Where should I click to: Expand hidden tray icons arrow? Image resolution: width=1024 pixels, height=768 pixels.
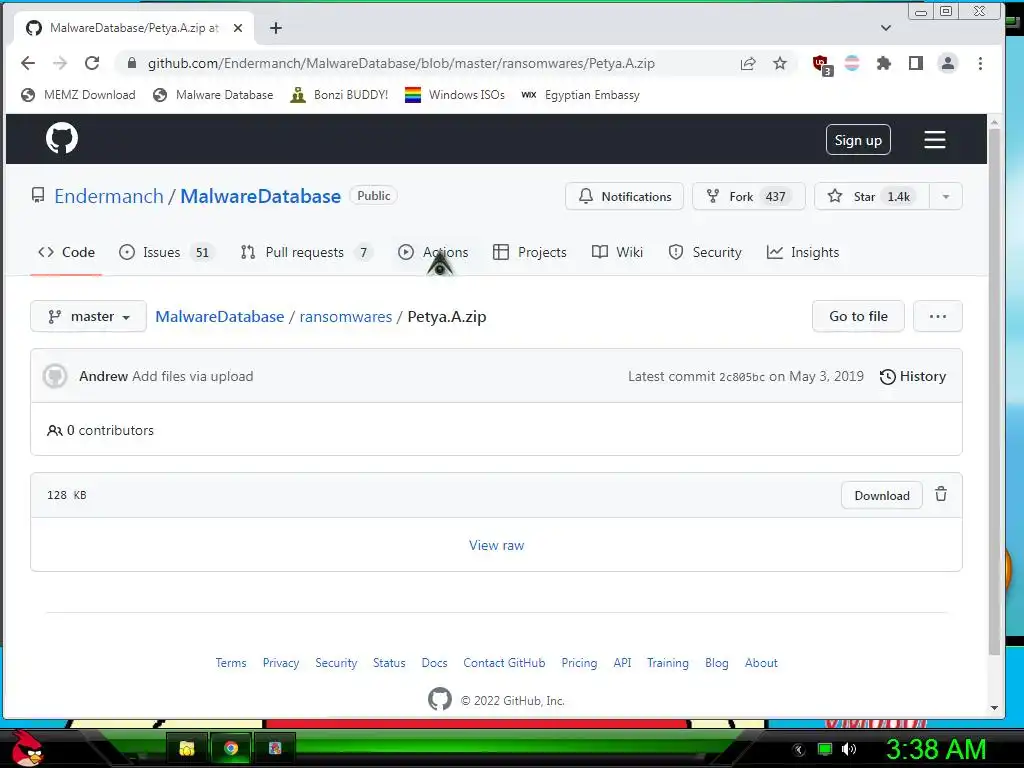point(799,750)
